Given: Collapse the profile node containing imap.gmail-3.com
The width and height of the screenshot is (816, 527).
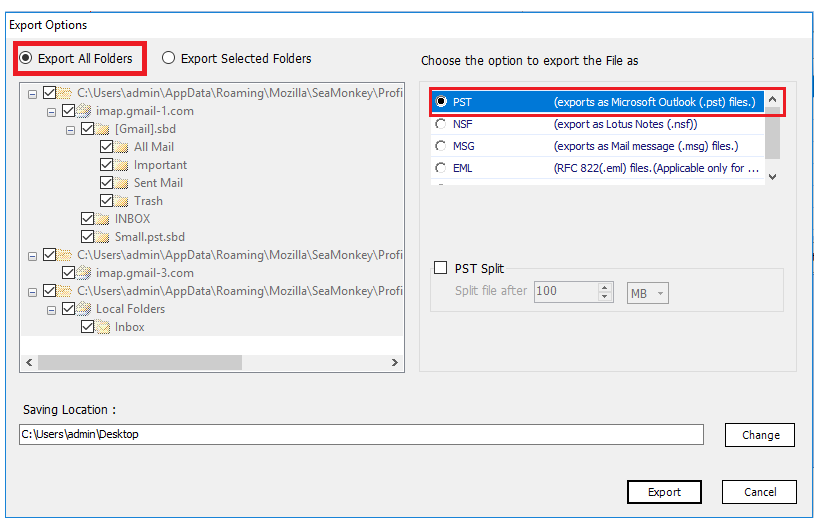Looking at the screenshot, I should point(32,256).
